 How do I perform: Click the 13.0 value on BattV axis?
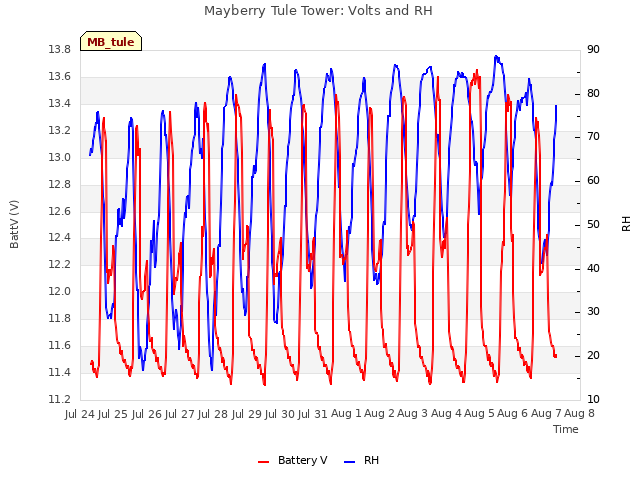point(59,158)
